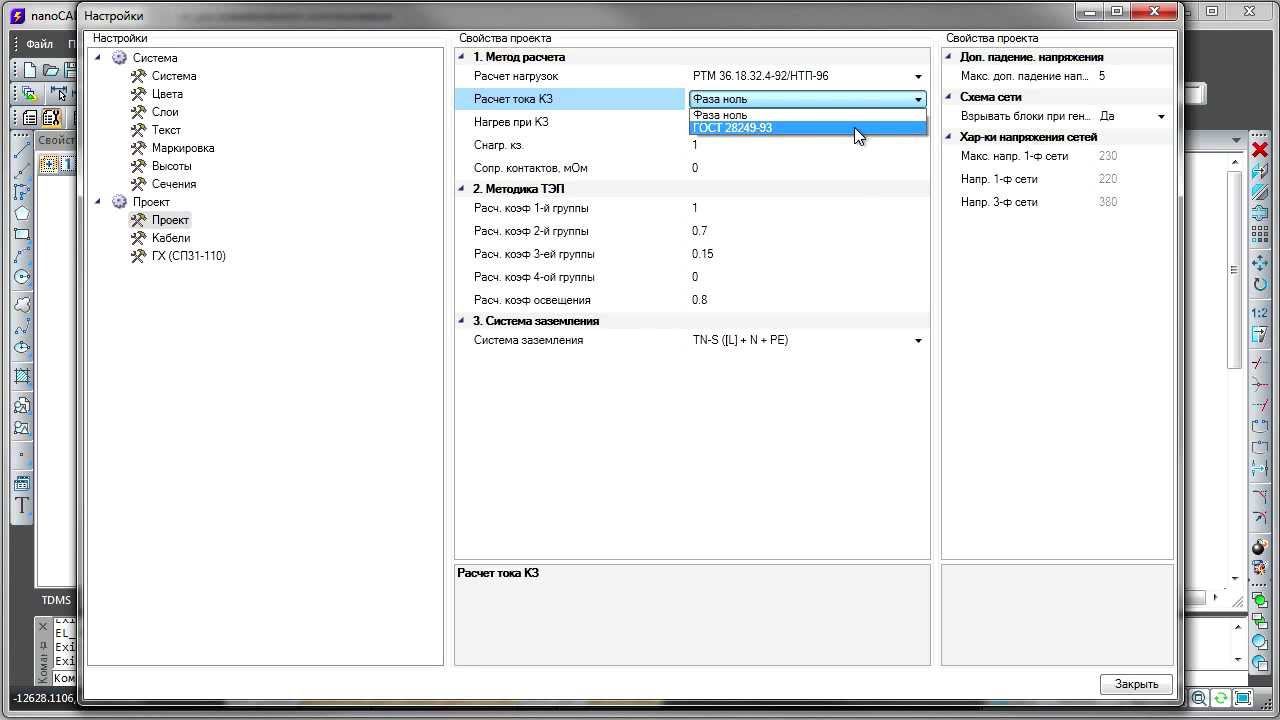The width and height of the screenshot is (1280, 720).
Task: Close the command line panel
Action: click(x=43, y=627)
